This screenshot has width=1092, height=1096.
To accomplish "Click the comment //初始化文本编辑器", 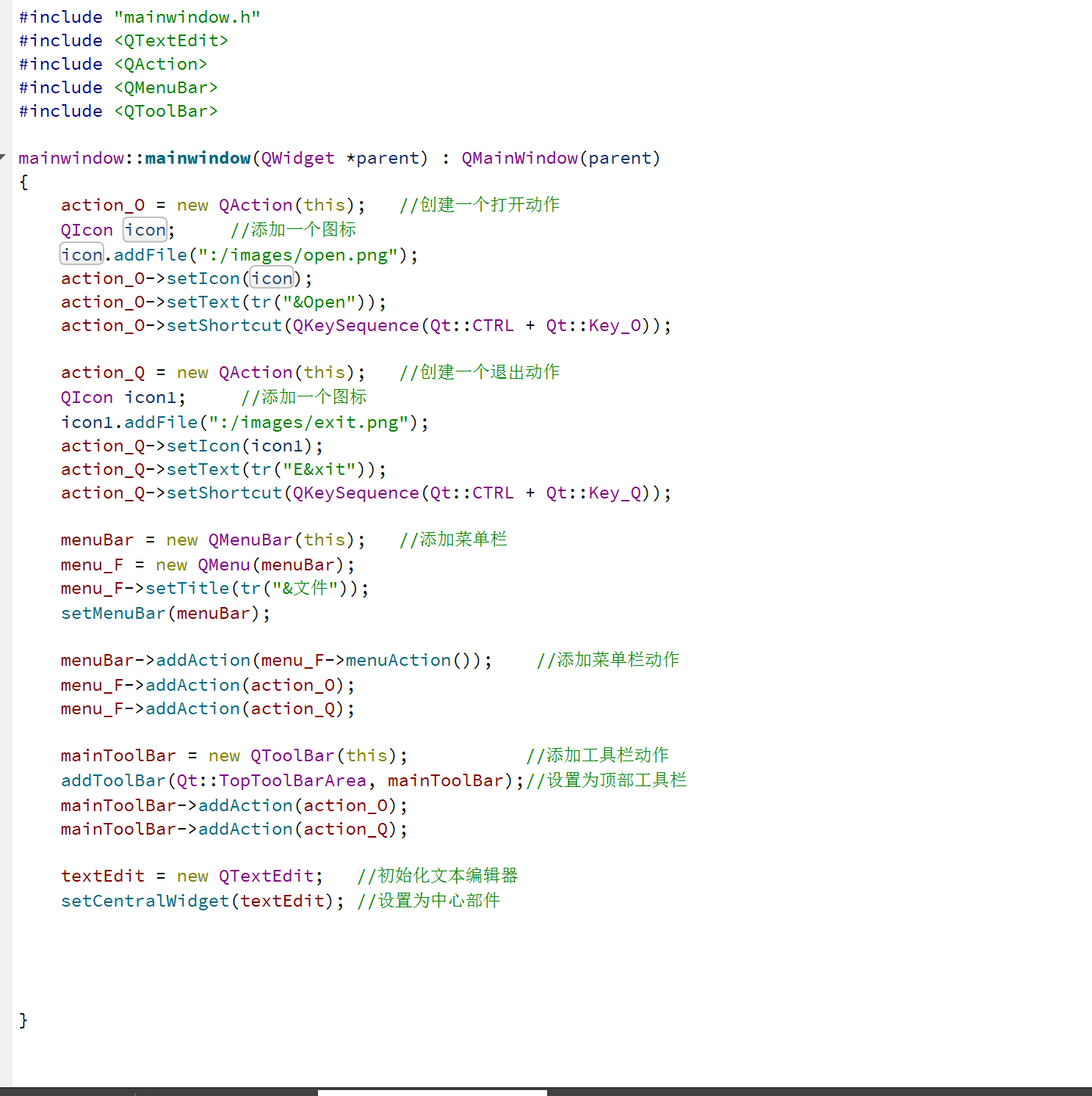I will (x=438, y=876).
